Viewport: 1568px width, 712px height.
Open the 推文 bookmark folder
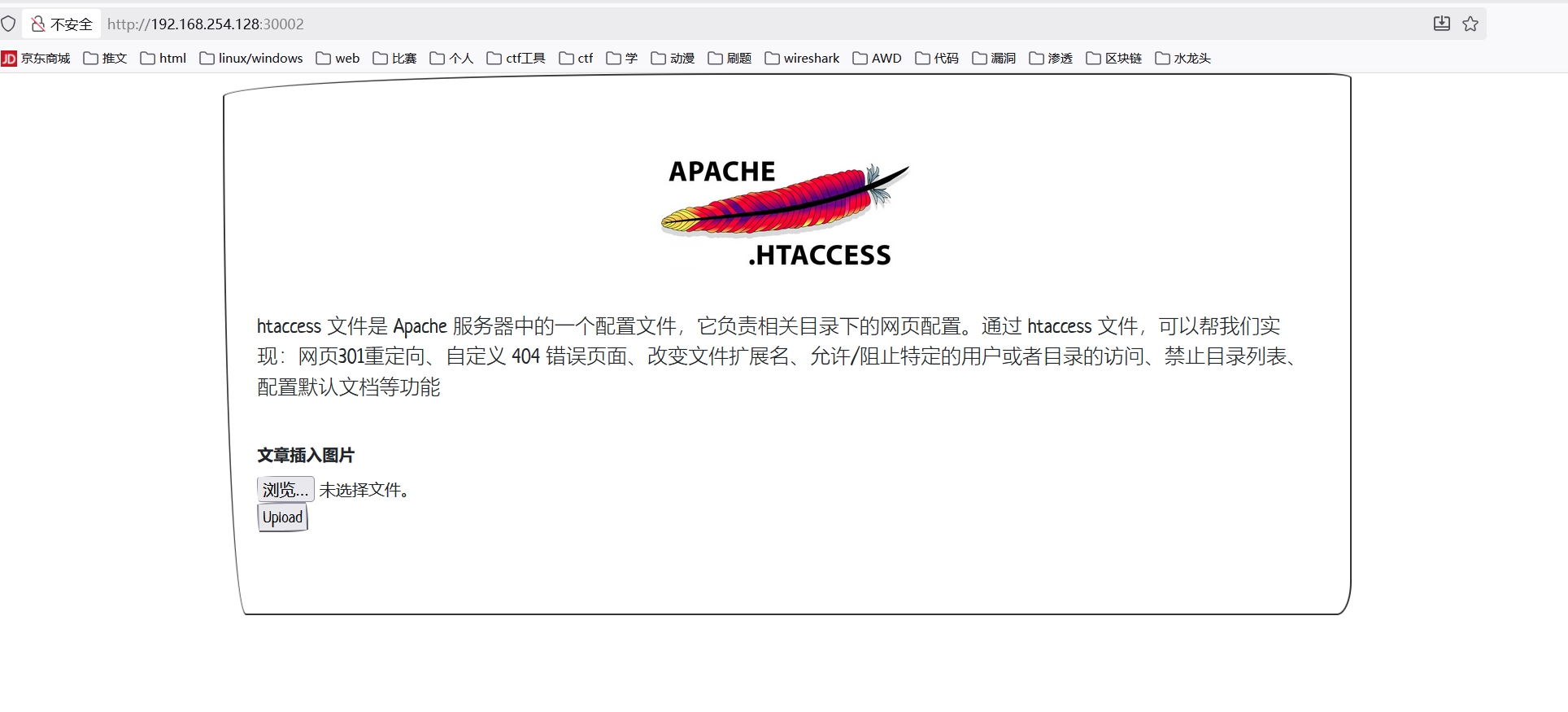(106, 59)
